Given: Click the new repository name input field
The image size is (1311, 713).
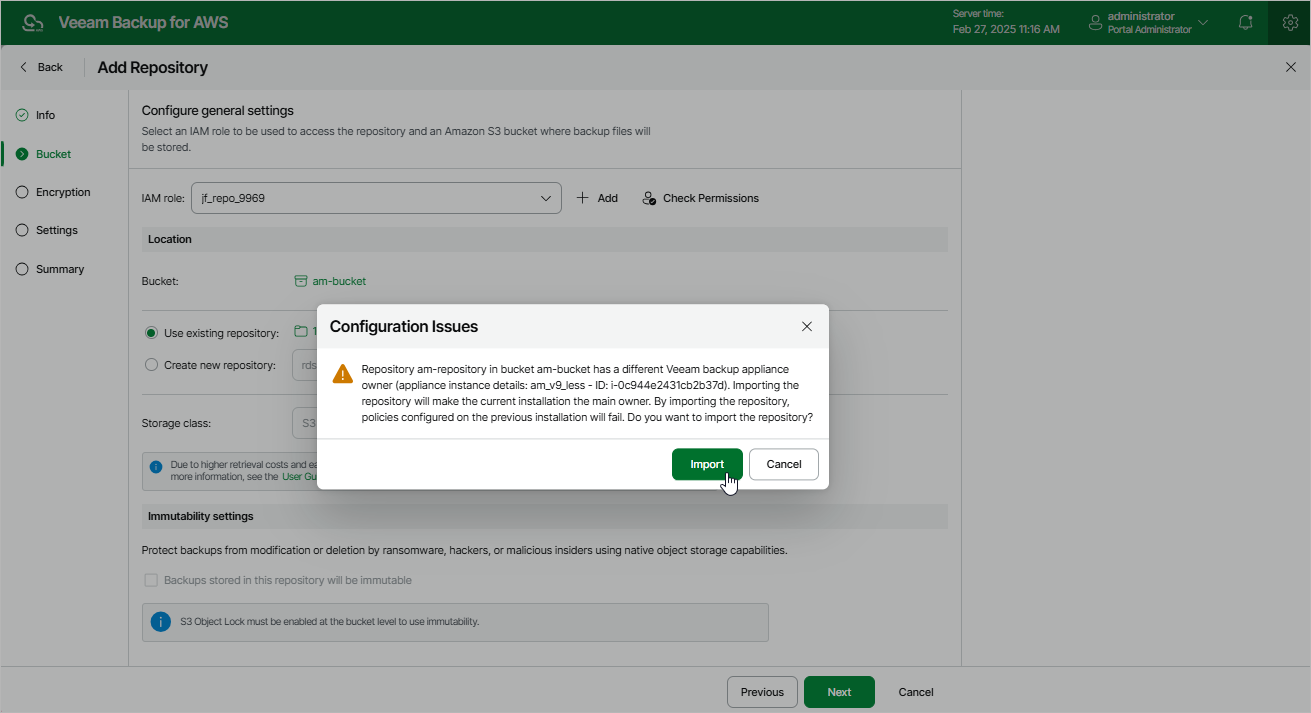Looking at the screenshot, I should [305, 365].
